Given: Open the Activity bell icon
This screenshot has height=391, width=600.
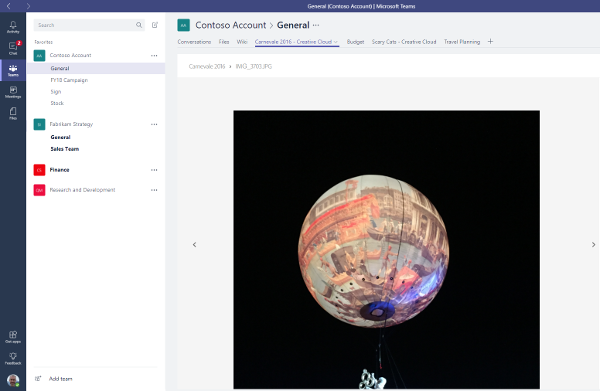Looking at the screenshot, I should coord(13,27).
